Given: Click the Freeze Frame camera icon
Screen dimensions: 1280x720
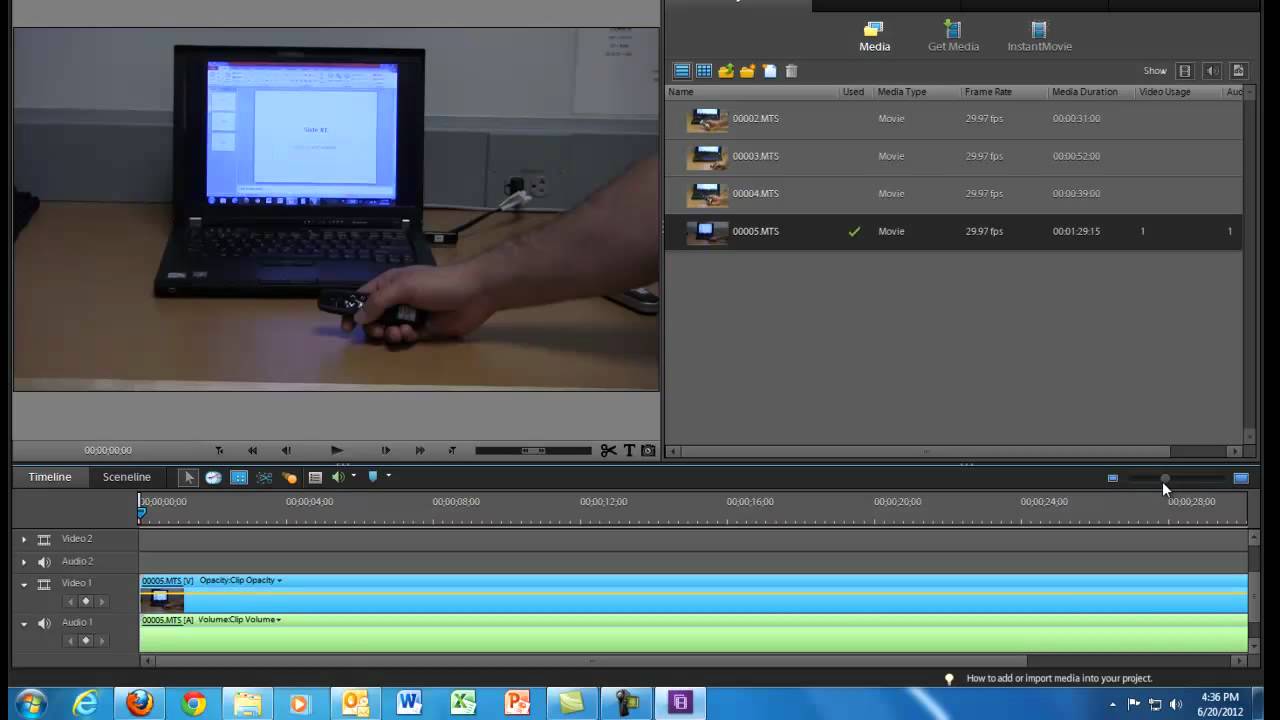Looking at the screenshot, I should [648, 451].
